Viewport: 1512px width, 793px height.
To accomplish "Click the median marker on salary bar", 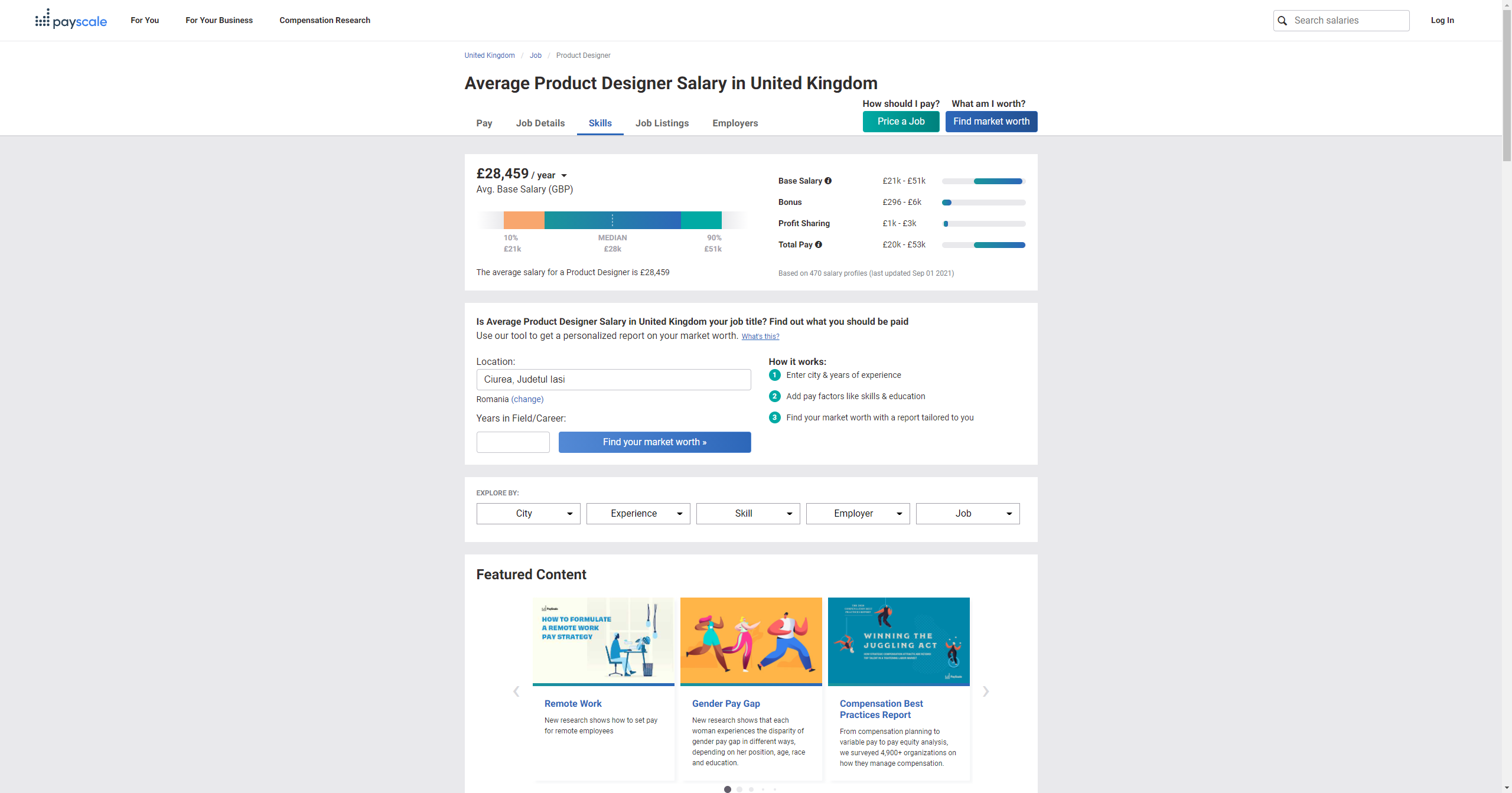I will [612, 220].
